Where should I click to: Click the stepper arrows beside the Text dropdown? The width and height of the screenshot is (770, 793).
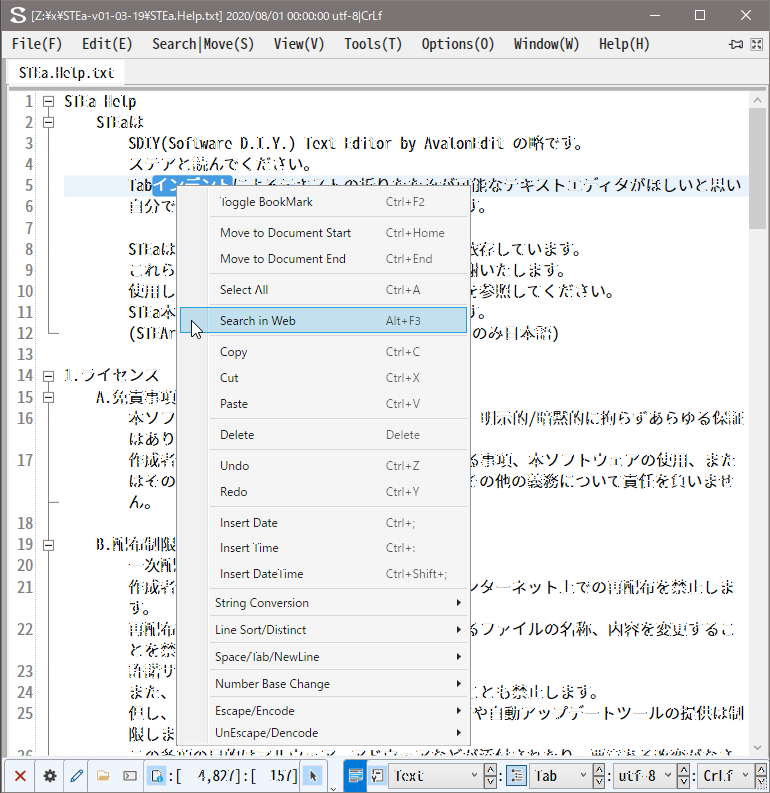[490, 775]
